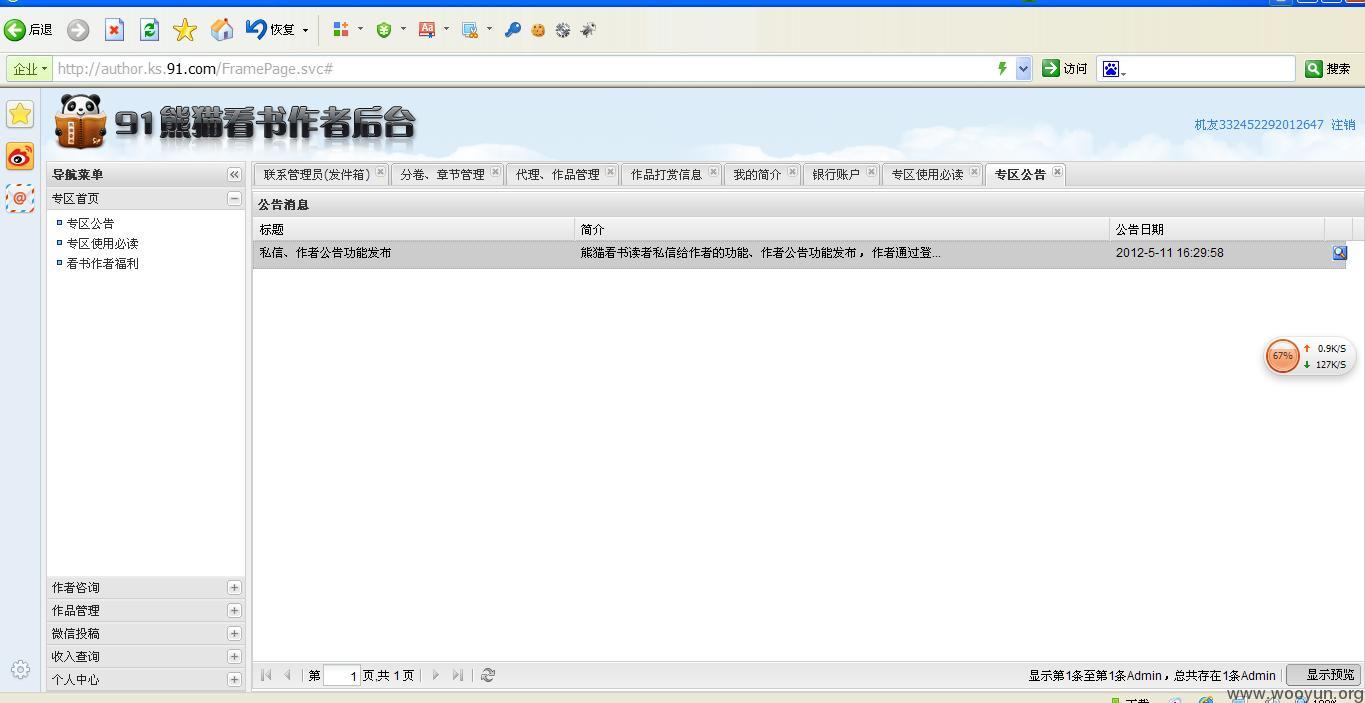Click the translate Aa icon
The width and height of the screenshot is (1365, 703).
click(427, 30)
